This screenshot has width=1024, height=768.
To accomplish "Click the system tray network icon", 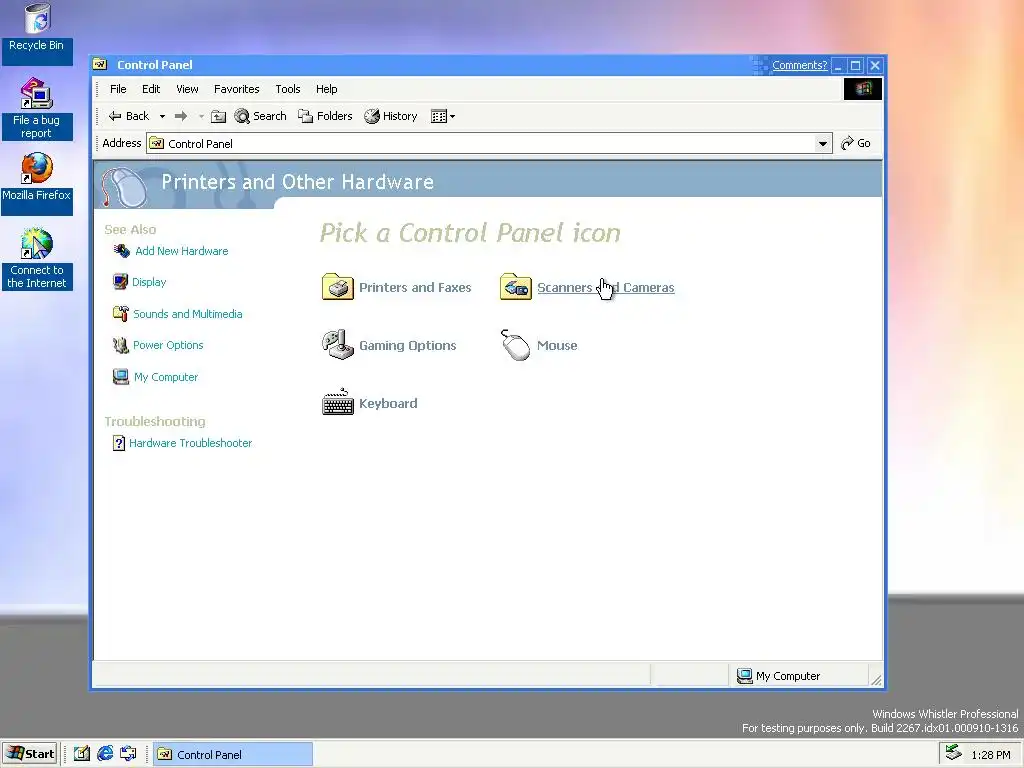I will tap(953, 753).
